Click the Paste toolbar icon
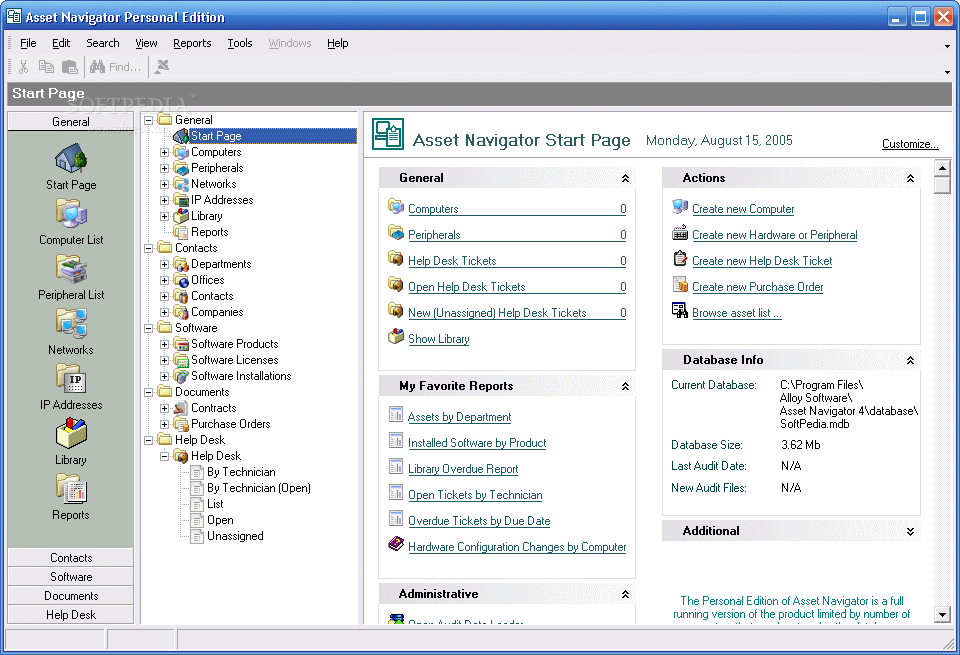 point(70,67)
